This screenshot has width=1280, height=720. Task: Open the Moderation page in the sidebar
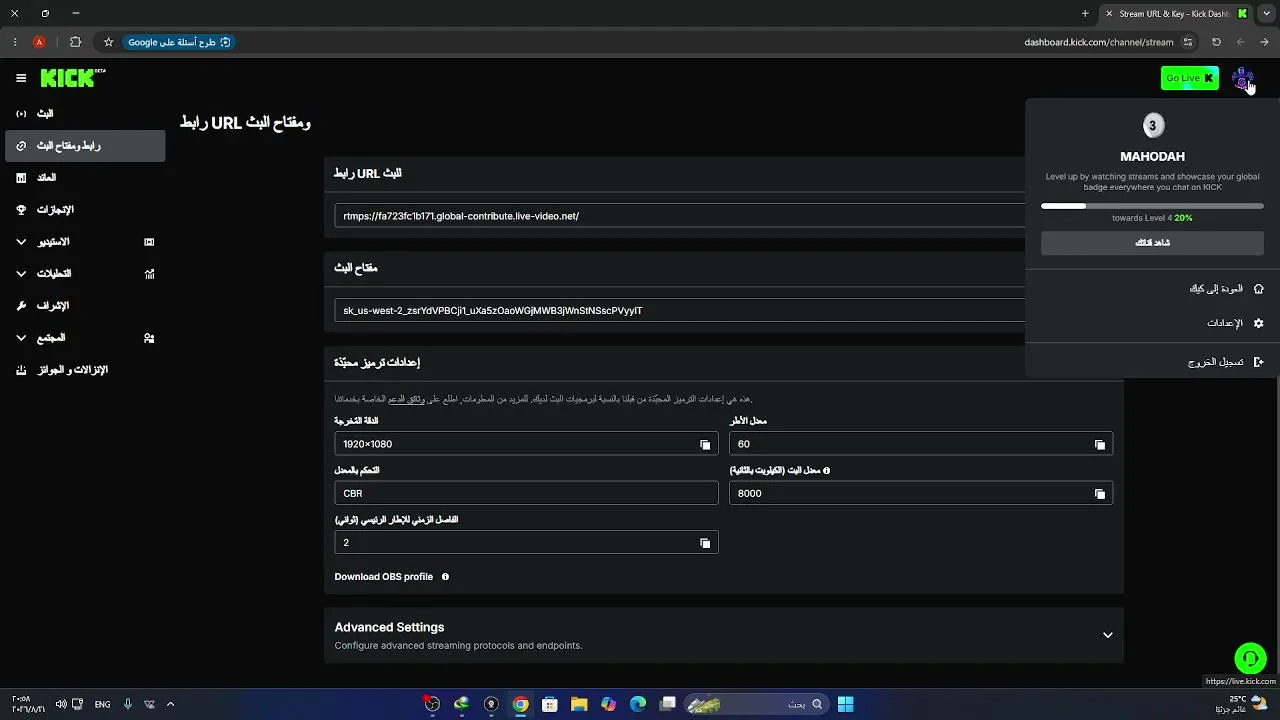tap(85, 306)
